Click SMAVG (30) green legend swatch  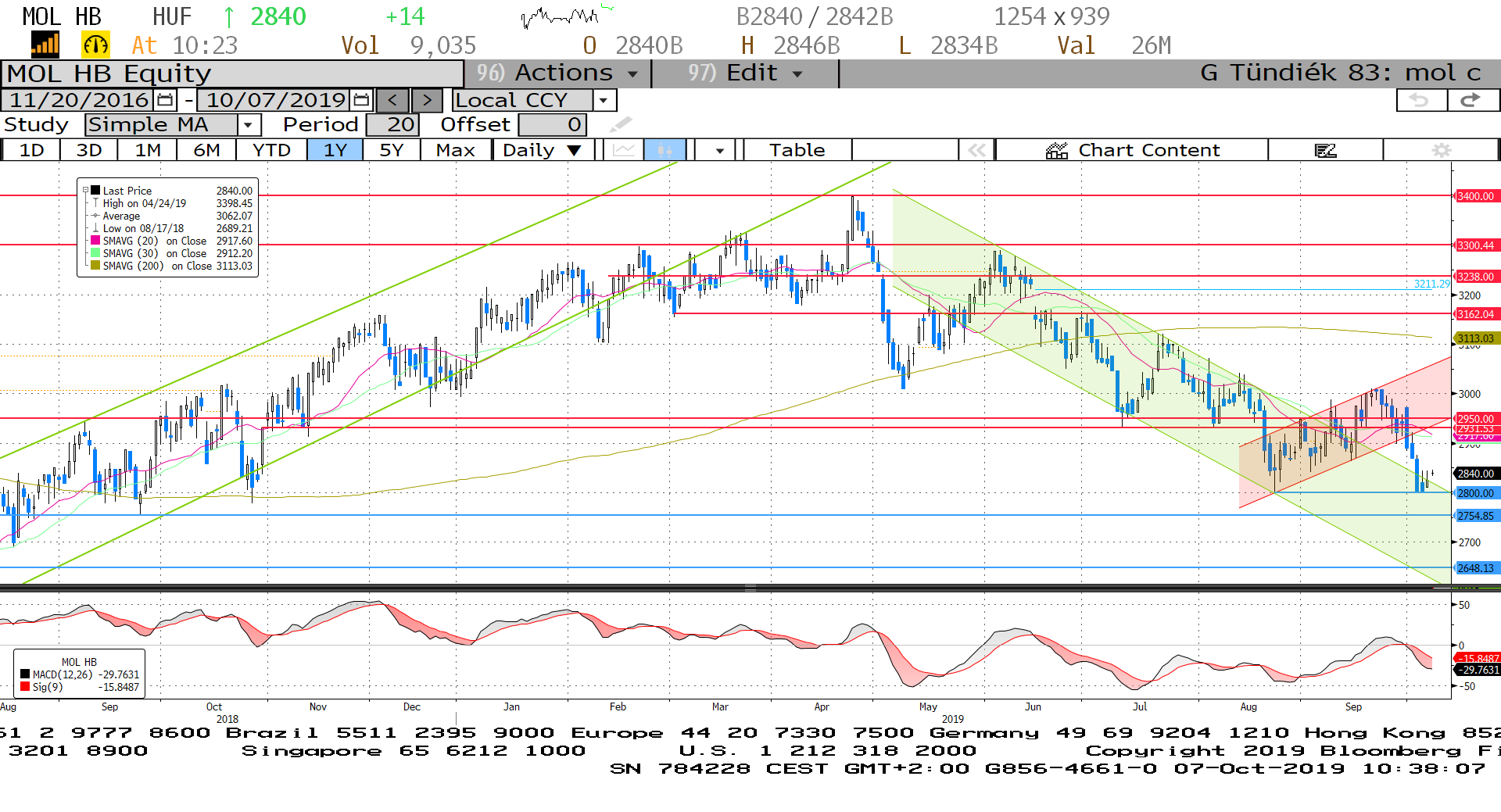[x=95, y=253]
